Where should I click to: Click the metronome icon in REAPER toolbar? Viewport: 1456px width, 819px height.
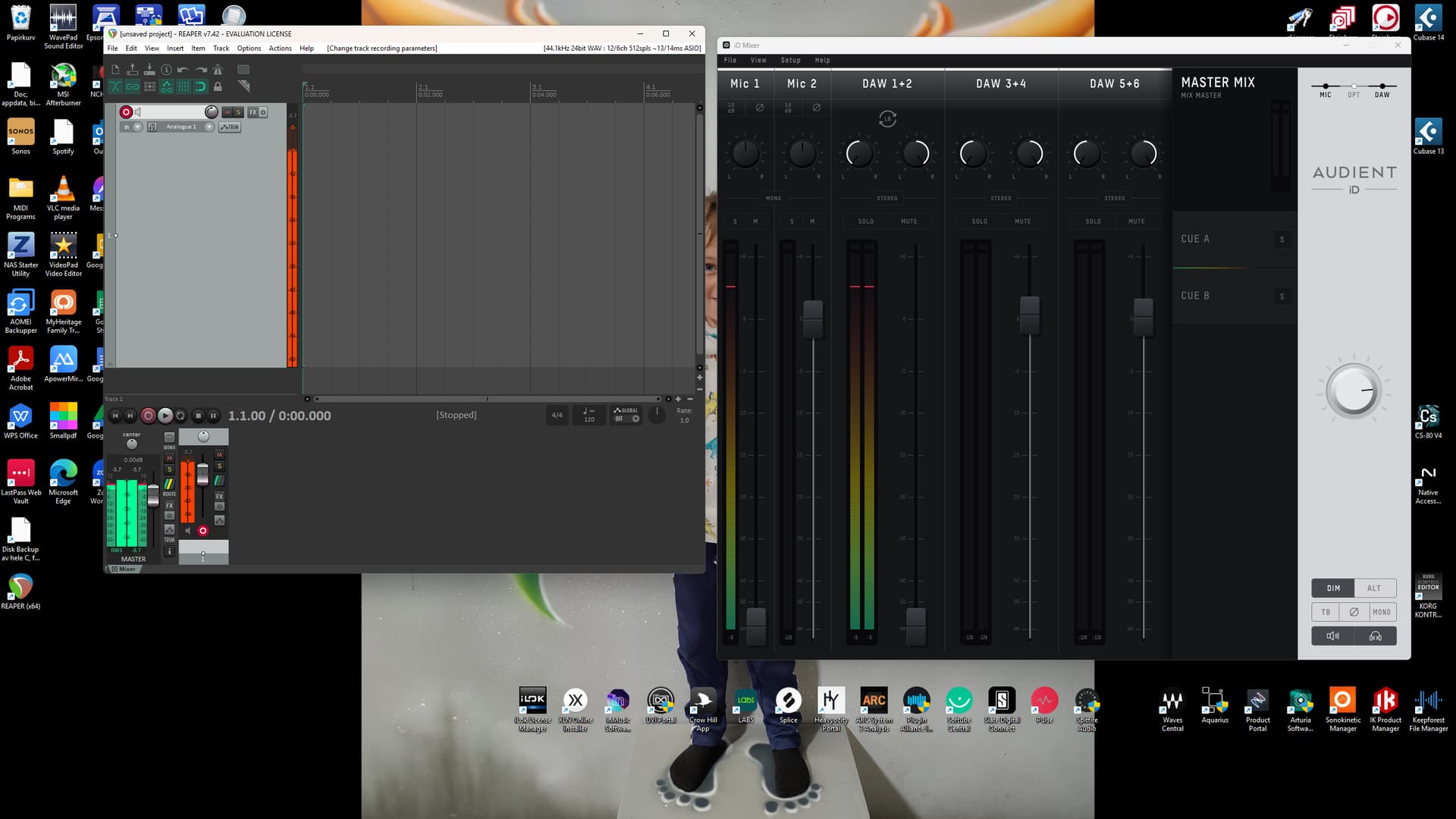[x=218, y=70]
